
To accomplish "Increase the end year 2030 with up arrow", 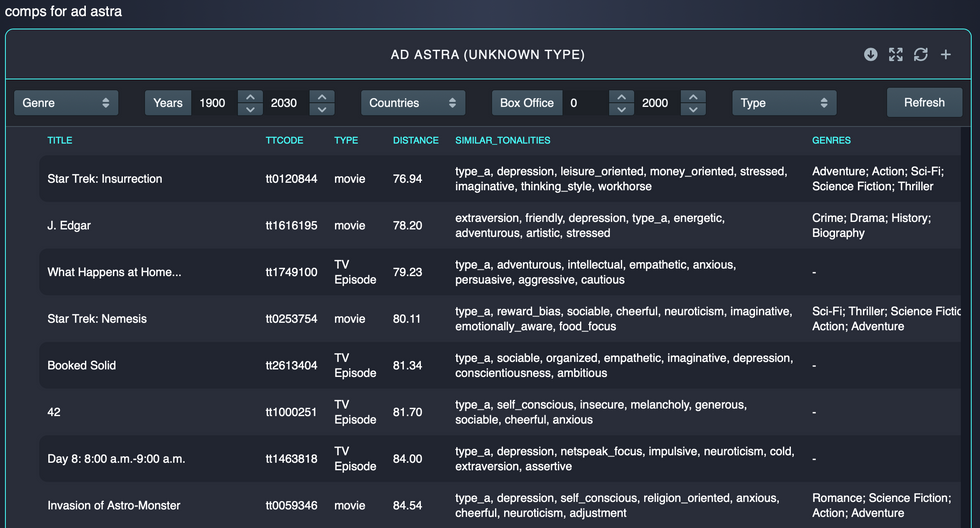I will click(x=322, y=97).
